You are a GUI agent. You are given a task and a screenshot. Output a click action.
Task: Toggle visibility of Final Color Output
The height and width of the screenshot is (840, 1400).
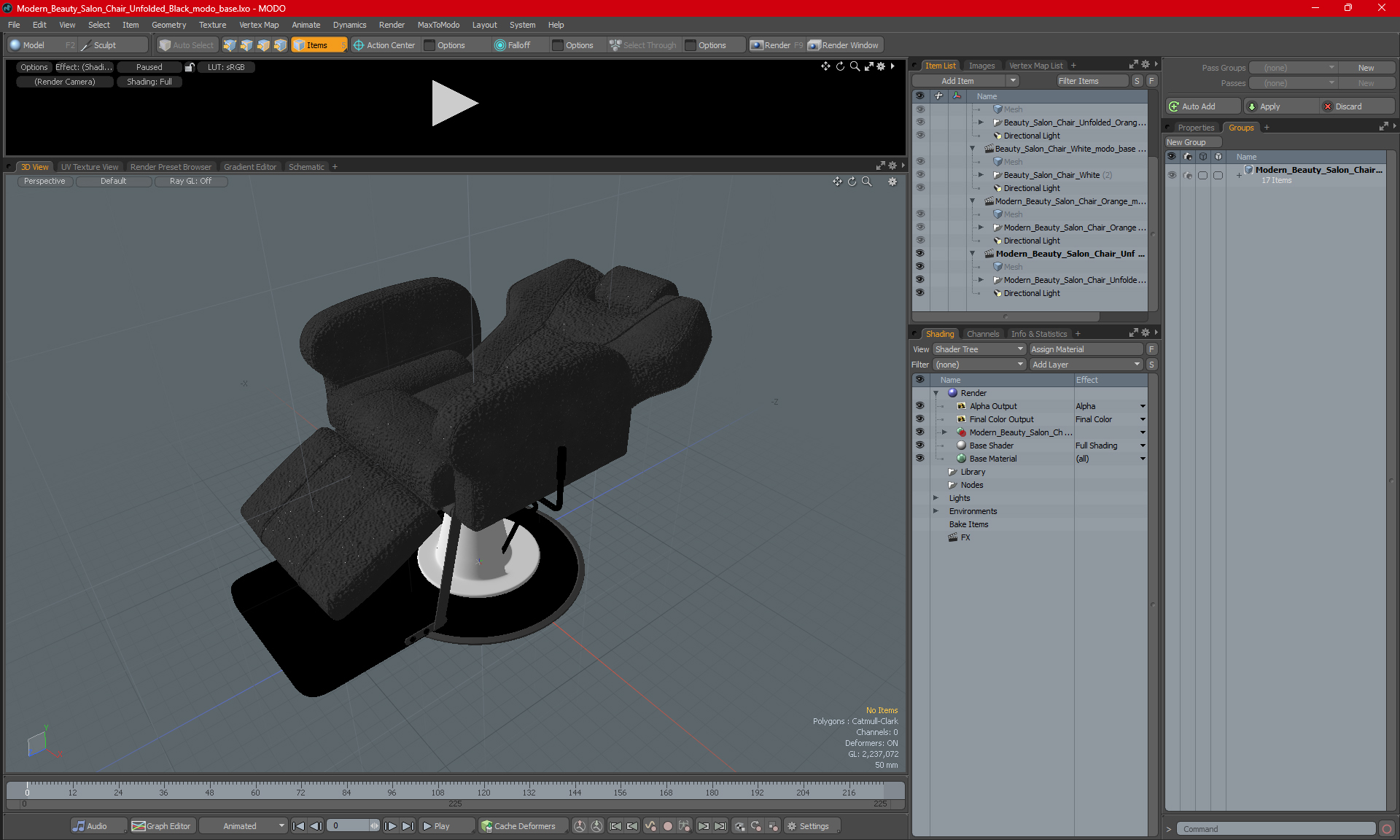pyautogui.click(x=919, y=419)
